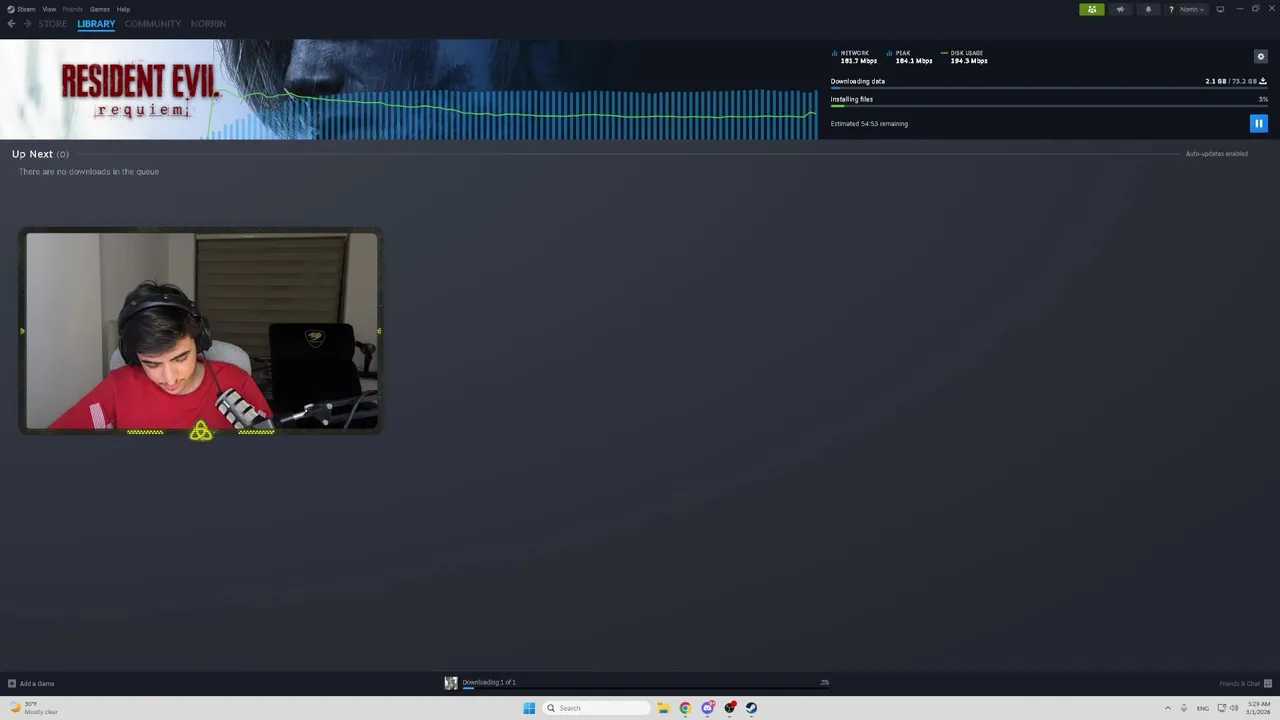Open the green friends icon button
This screenshot has height=720, width=1280.
pos(1092,9)
